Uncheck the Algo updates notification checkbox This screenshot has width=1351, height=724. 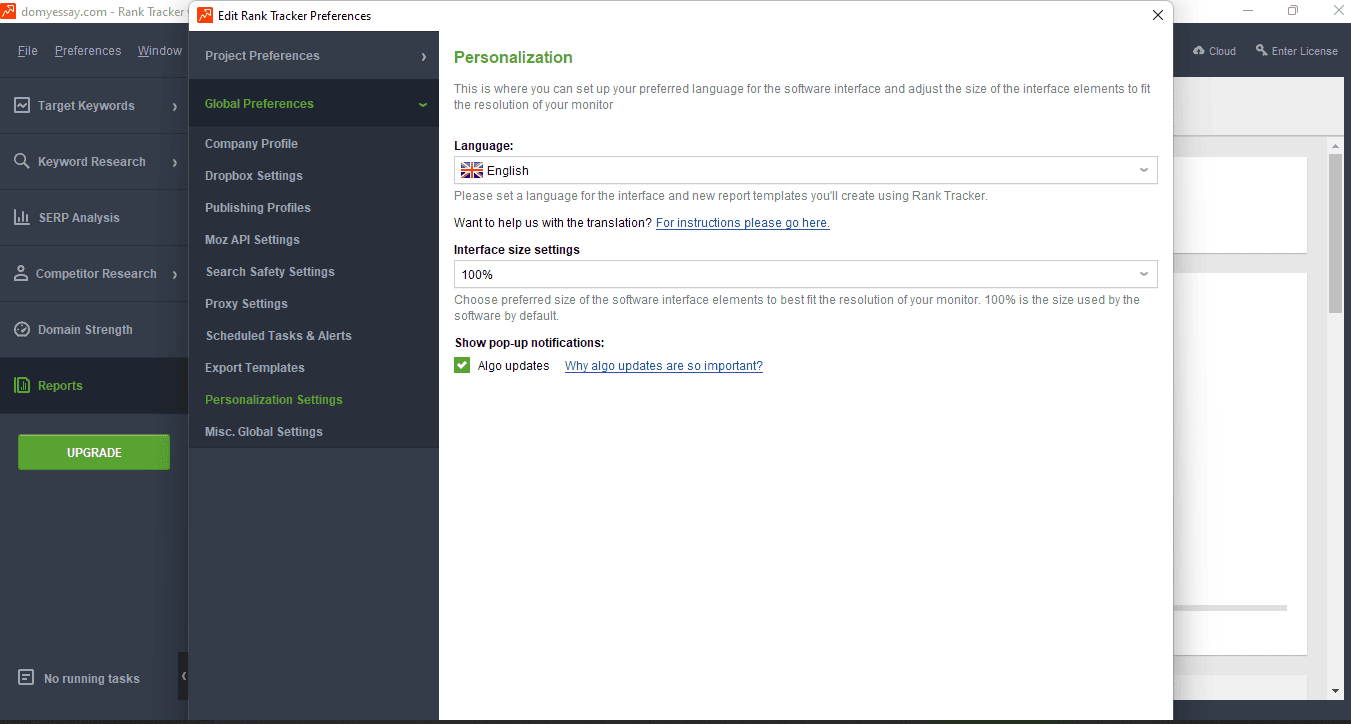[x=461, y=365]
